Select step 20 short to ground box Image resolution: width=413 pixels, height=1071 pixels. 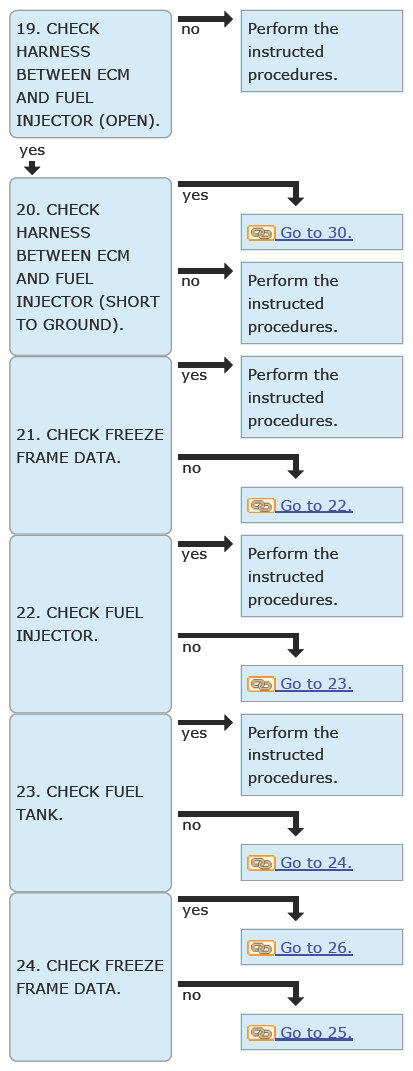point(90,266)
